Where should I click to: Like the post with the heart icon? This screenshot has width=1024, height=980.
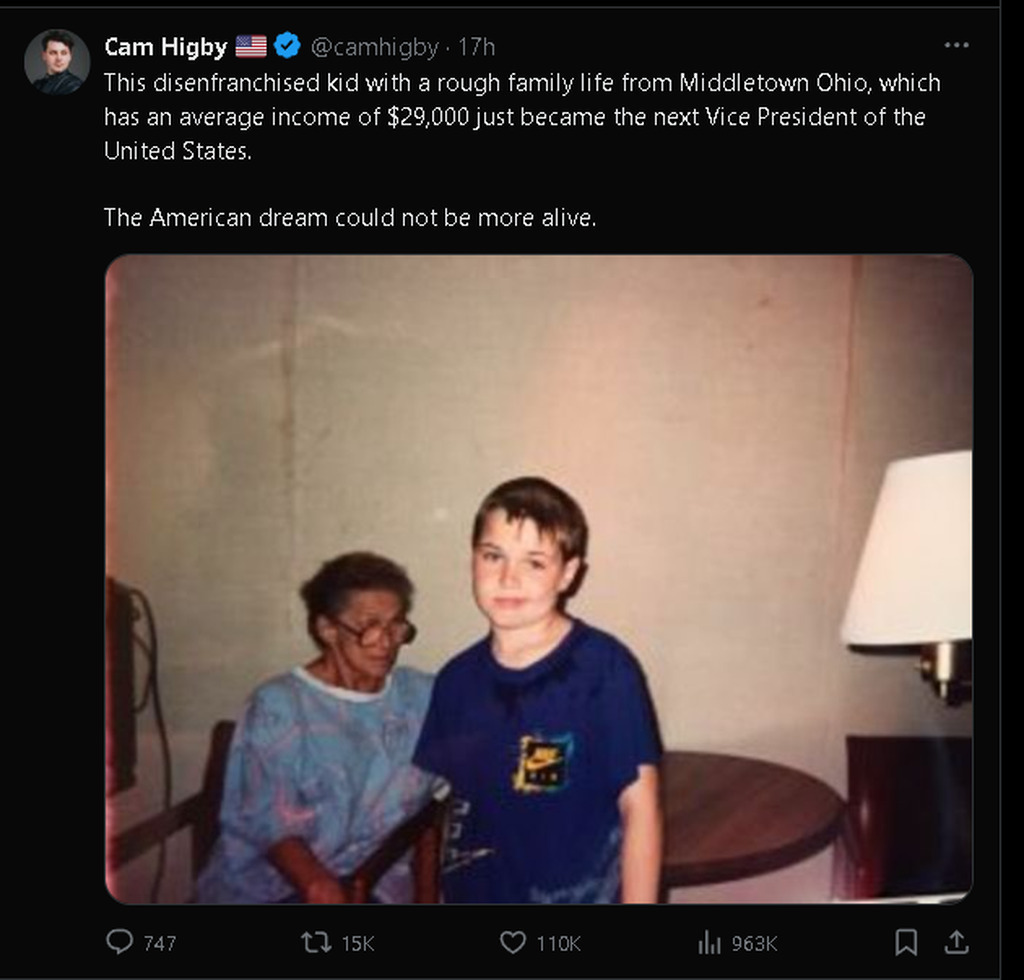(x=512, y=942)
